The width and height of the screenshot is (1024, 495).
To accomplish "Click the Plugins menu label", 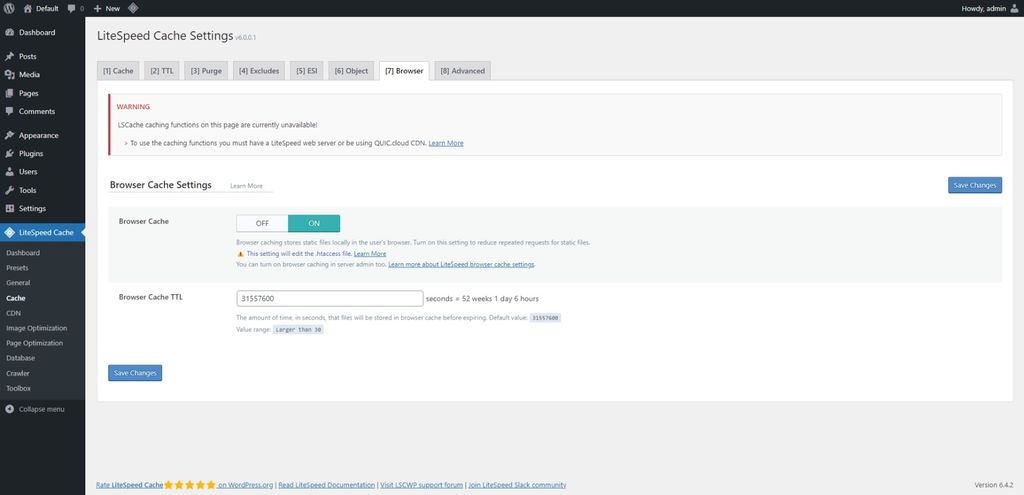I will [31, 154].
